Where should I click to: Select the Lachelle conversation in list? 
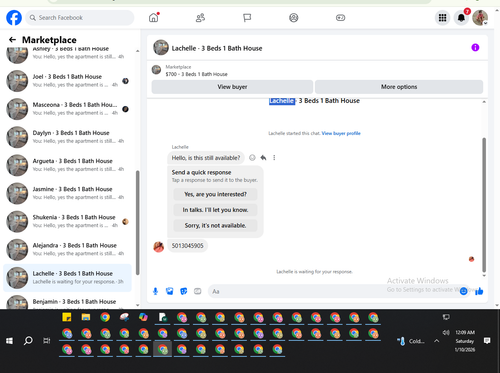click(67, 278)
